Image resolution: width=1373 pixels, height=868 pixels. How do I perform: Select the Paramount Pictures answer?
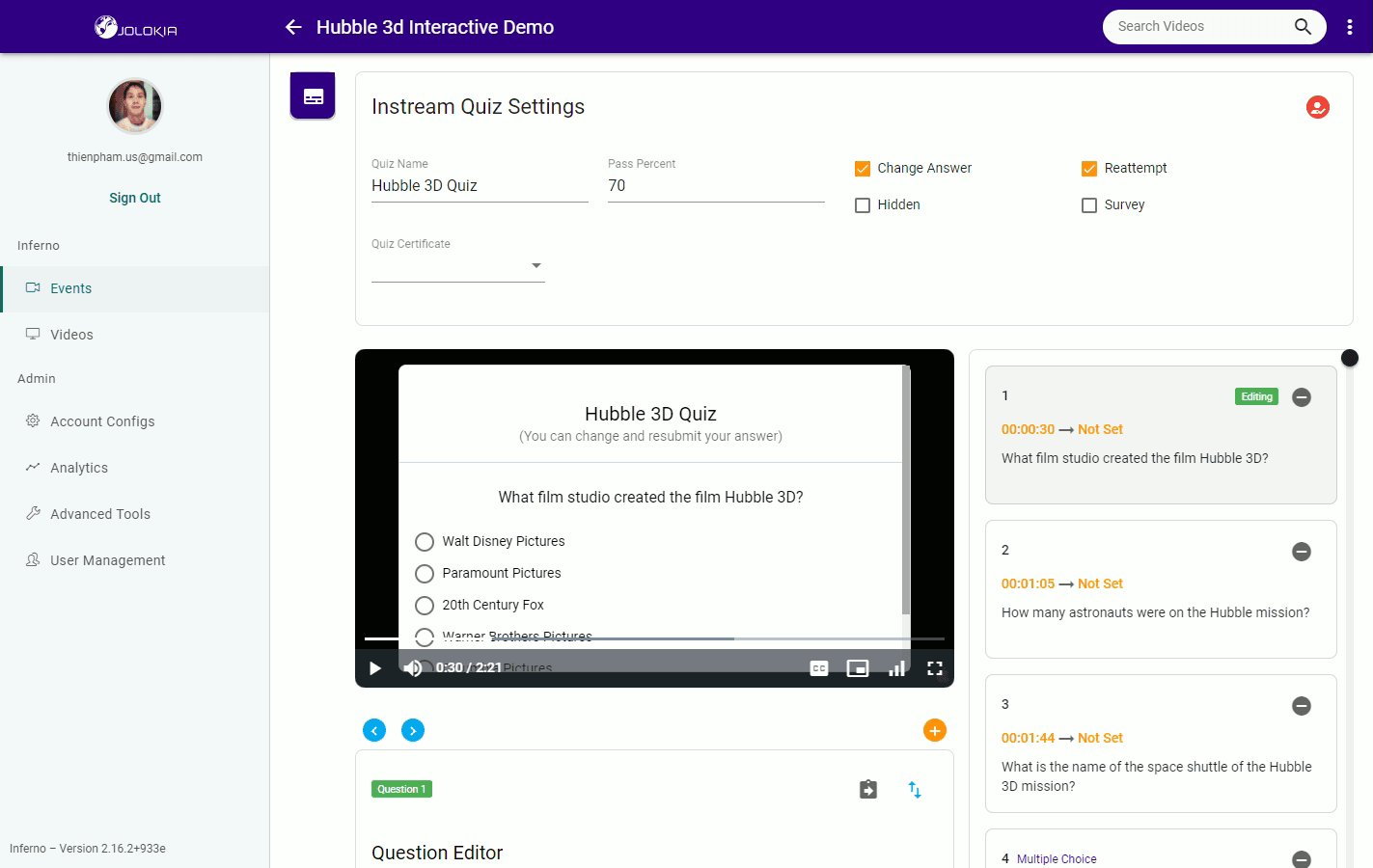coord(425,574)
